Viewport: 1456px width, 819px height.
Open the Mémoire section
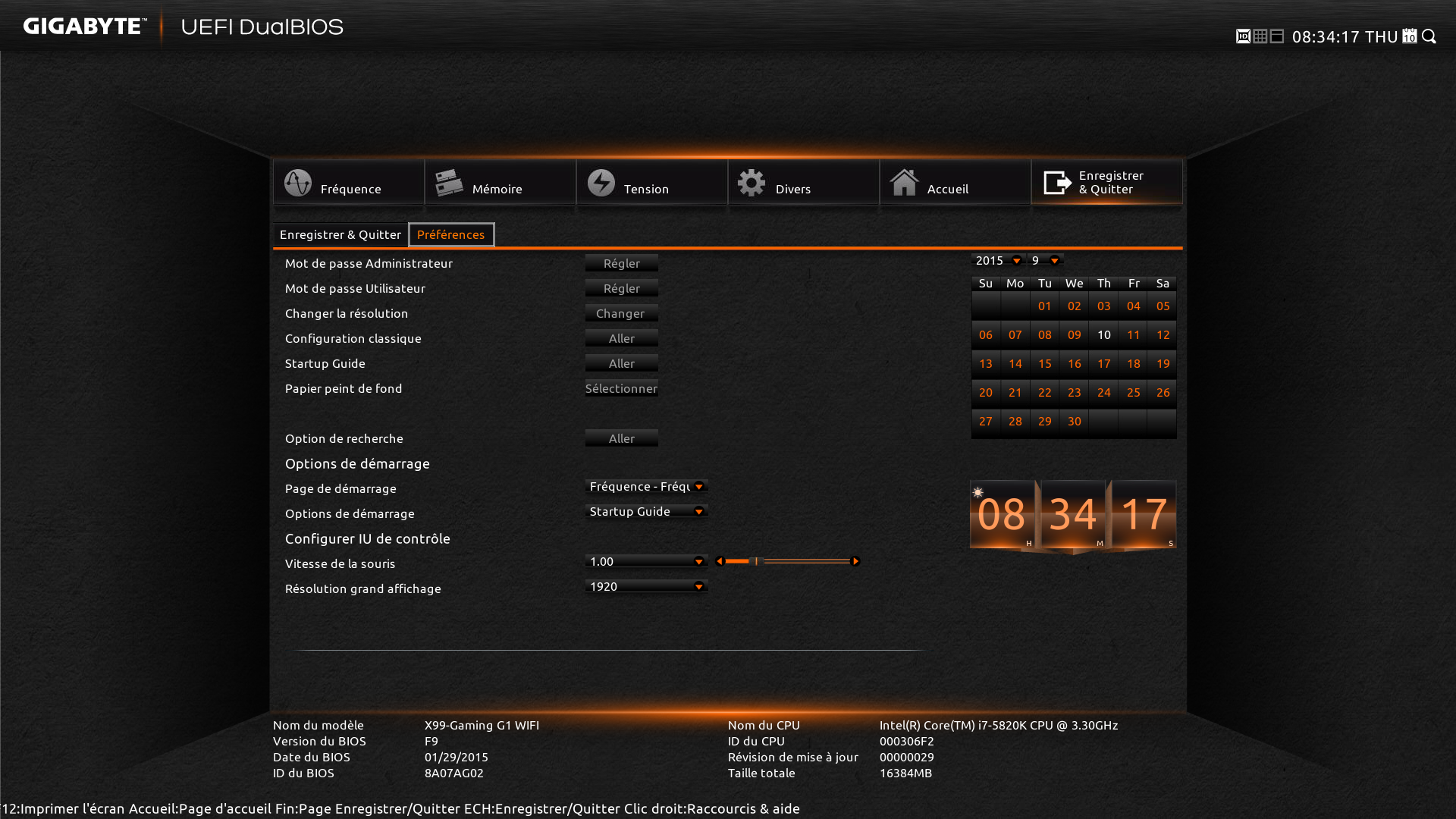point(500,182)
